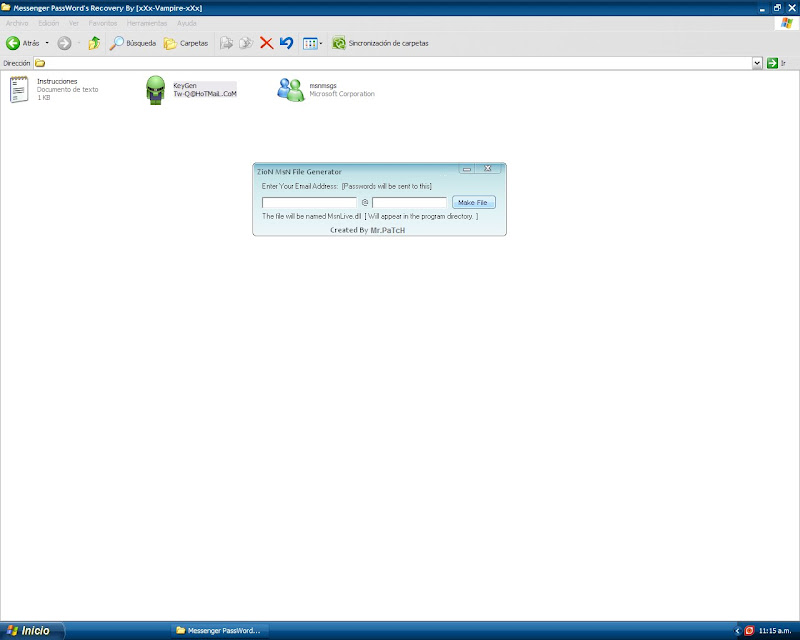Delete with the red X icon
The width and height of the screenshot is (800, 640).
[x=266, y=43]
